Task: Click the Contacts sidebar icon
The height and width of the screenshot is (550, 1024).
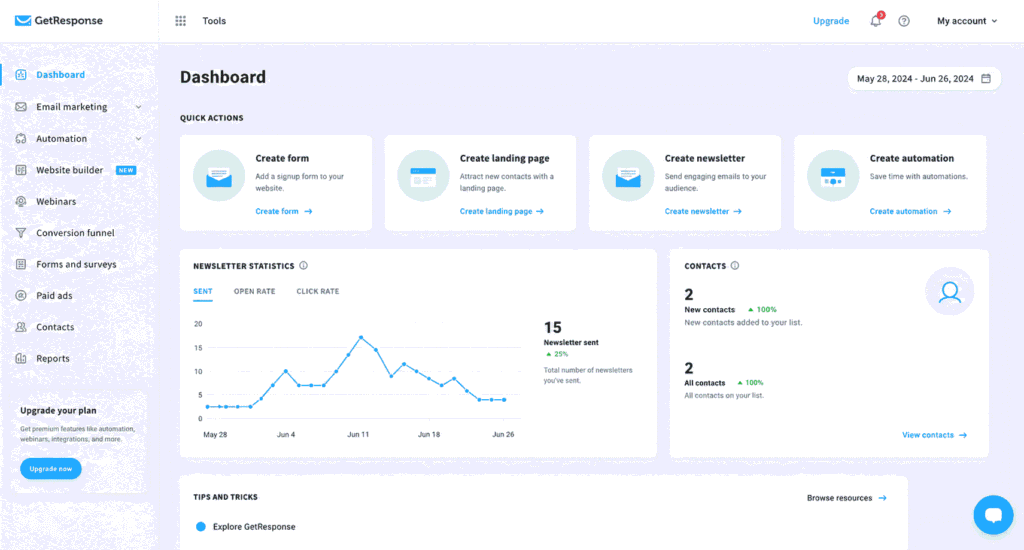Action: point(21,327)
